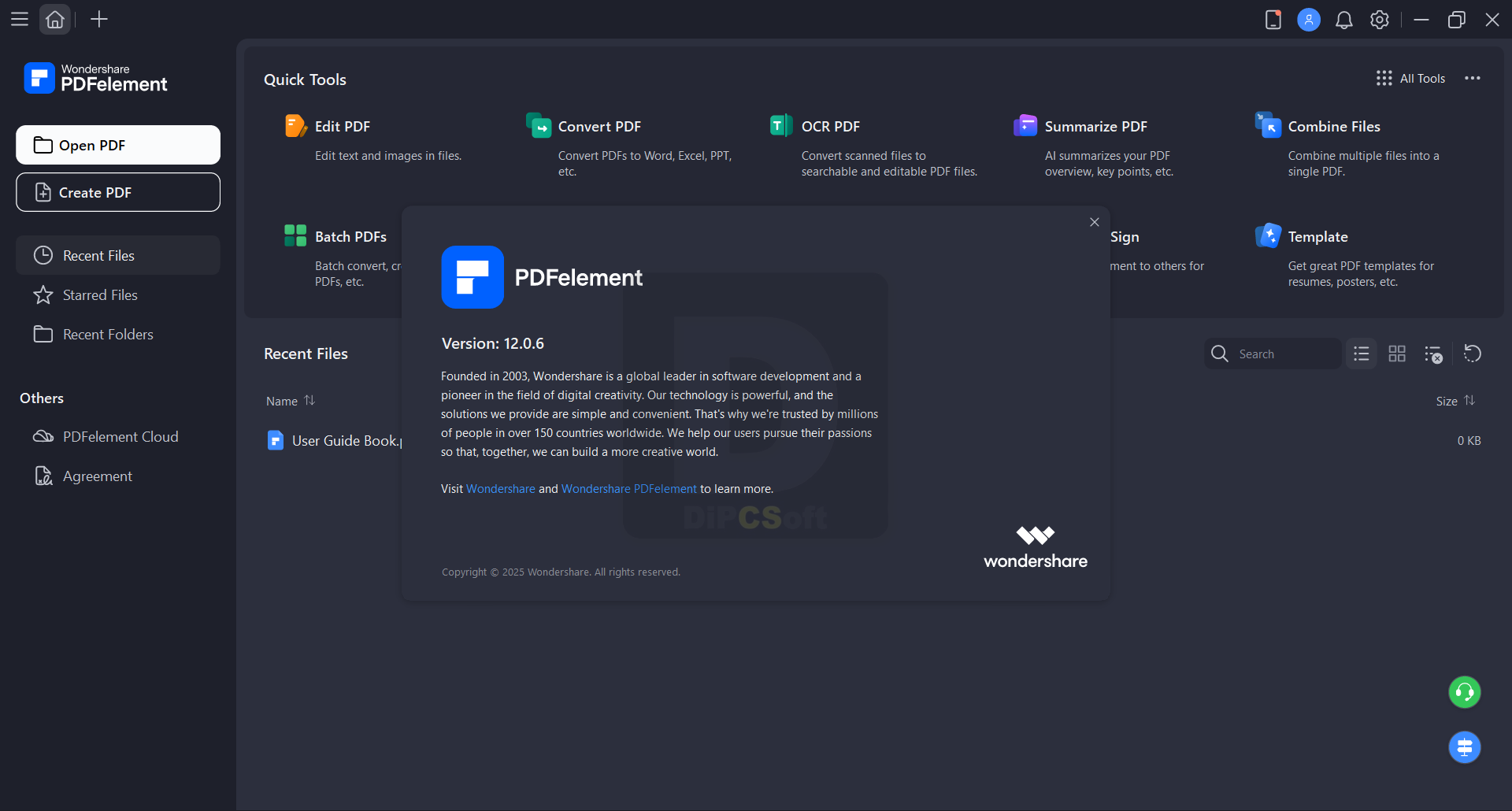Click the Create PDF button
This screenshot has height=811, width=1512.
[118, 192]
